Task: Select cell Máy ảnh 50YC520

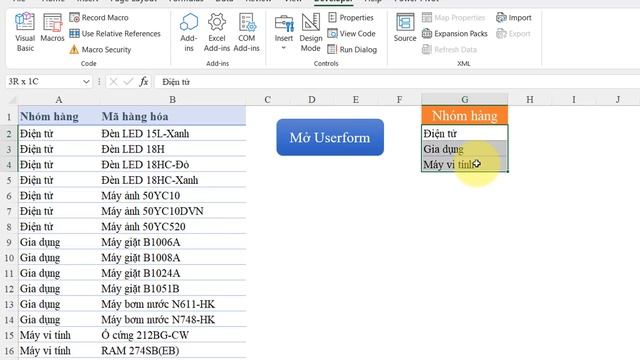Action: (x=172, y=227)
